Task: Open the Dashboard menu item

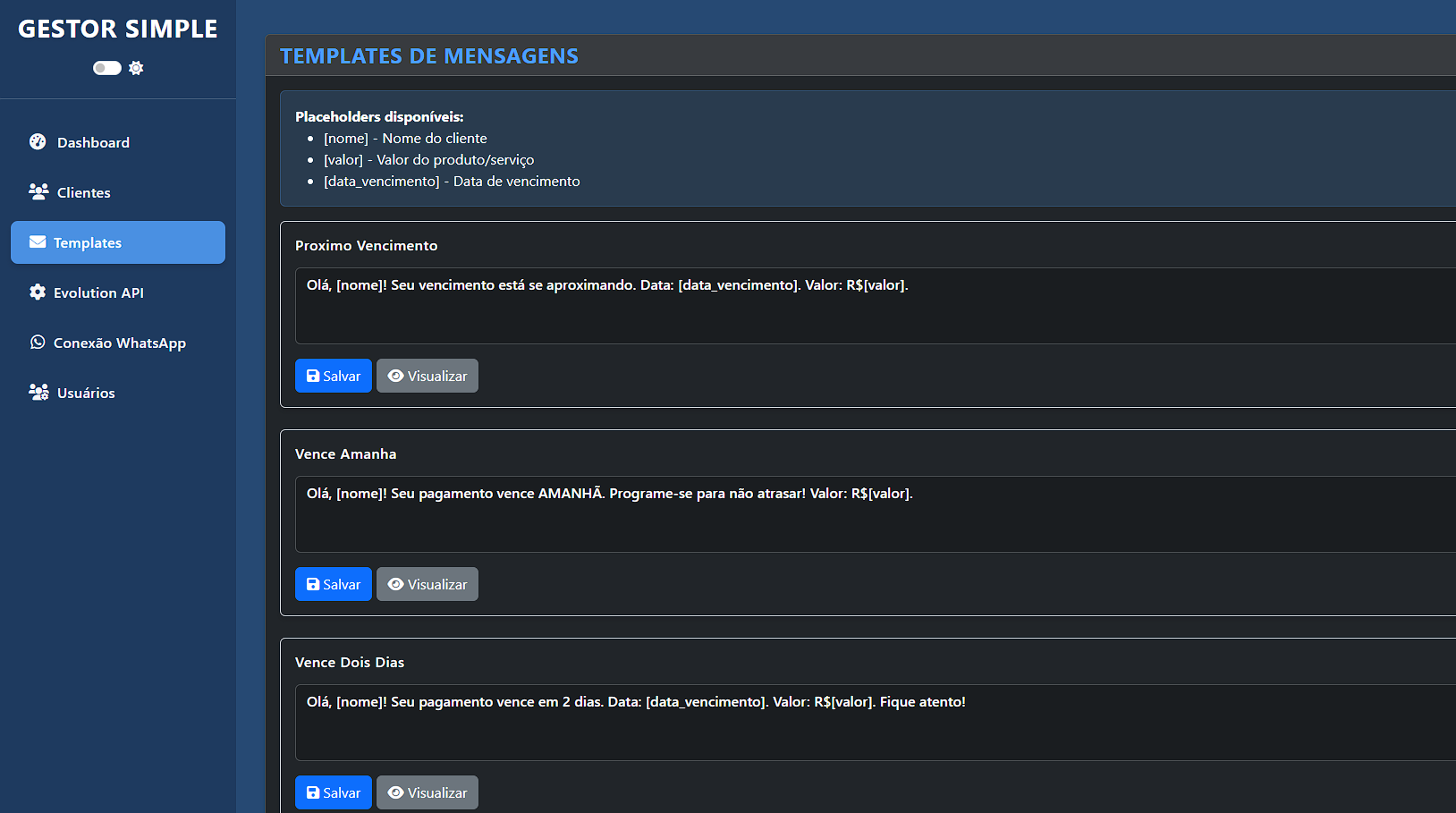Action: 93,142
